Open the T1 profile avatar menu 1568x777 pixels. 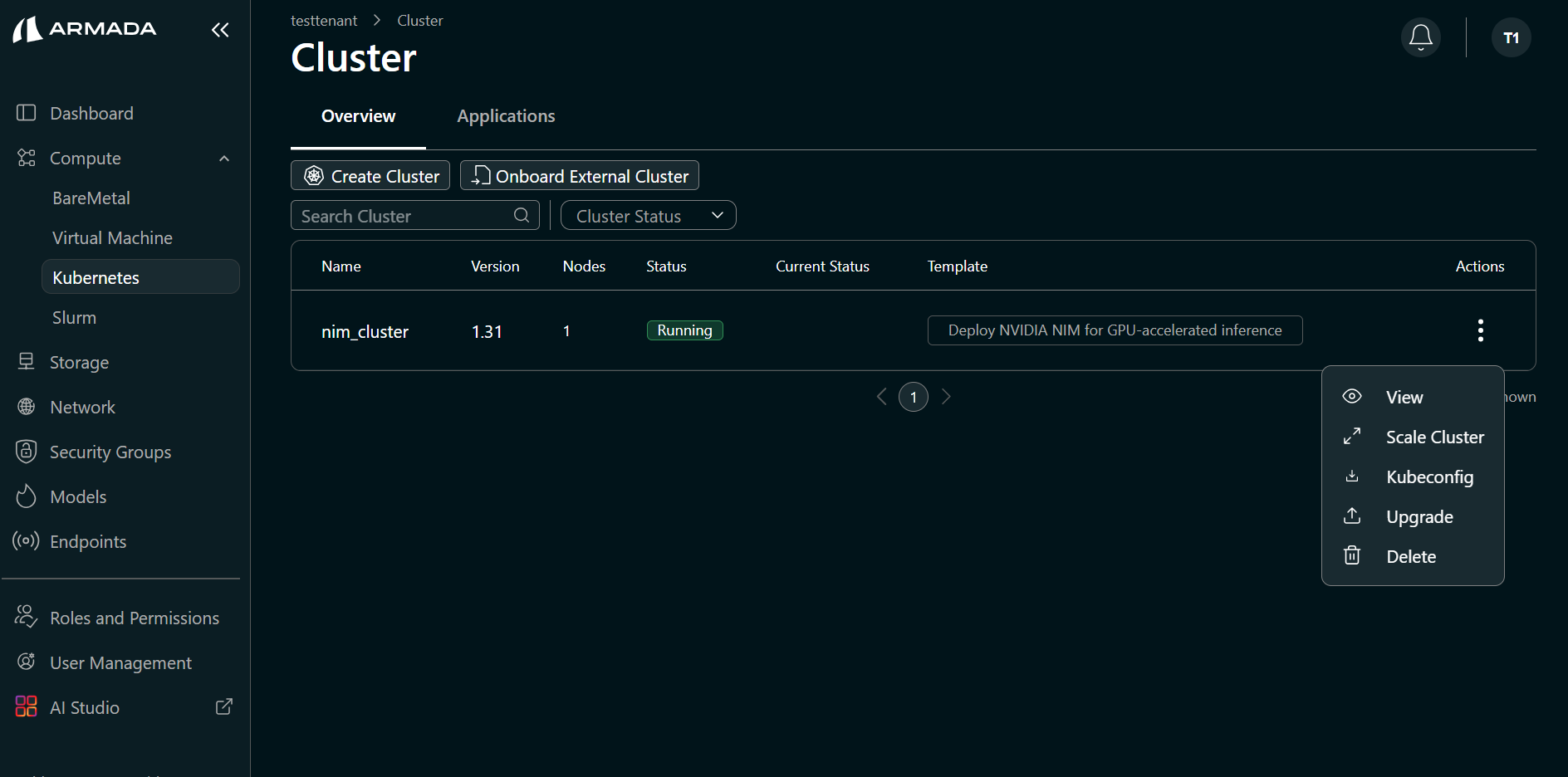(x=1510, y=37)
